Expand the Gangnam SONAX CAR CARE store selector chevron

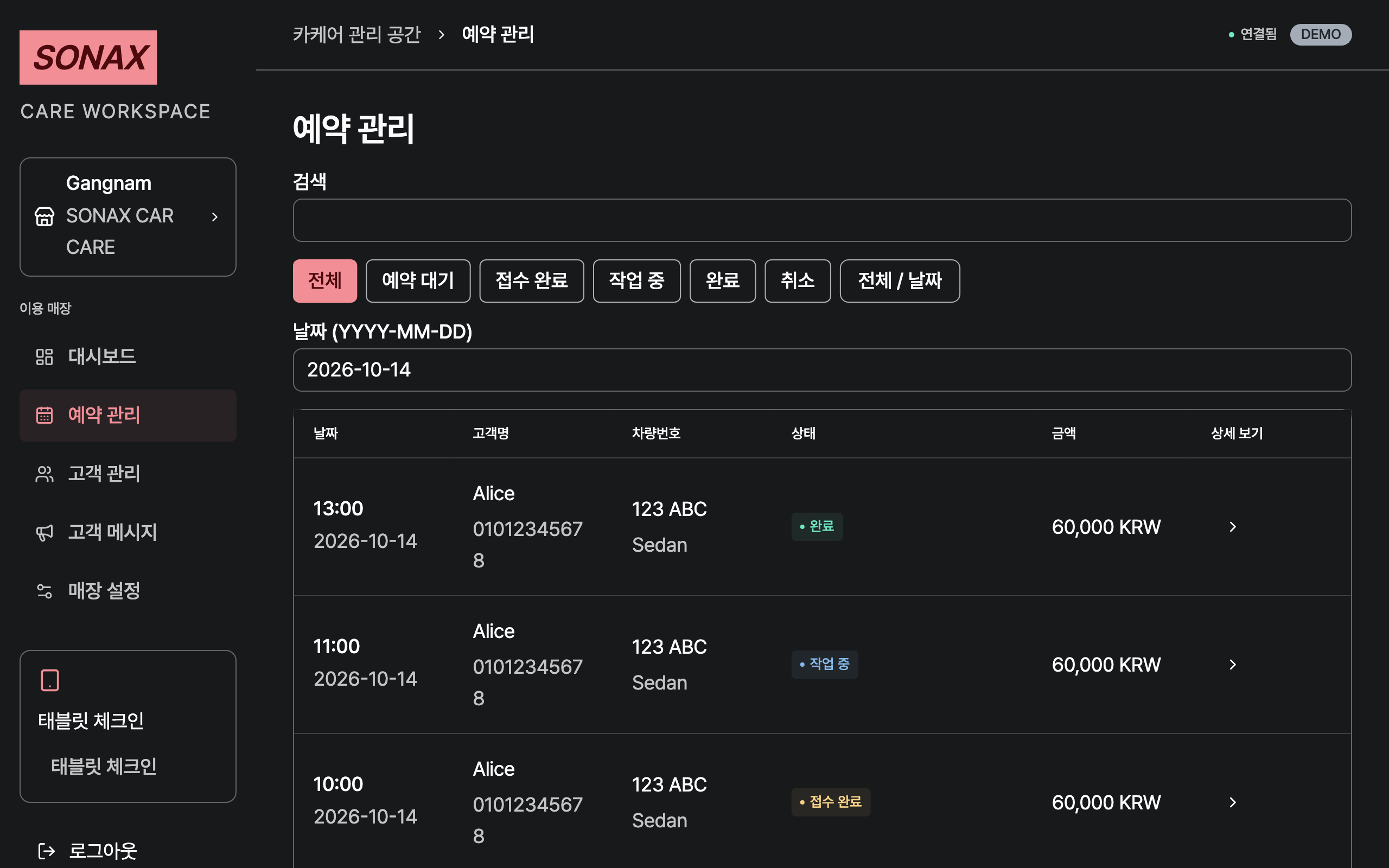215,216
